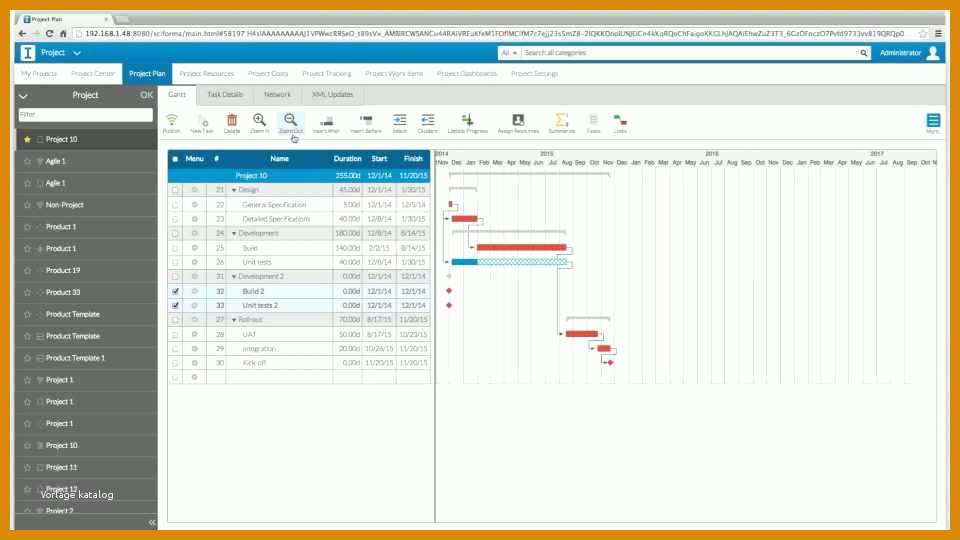Click the search magnifier icon in top bar
960x540 pixels.
tap(863, 53)
